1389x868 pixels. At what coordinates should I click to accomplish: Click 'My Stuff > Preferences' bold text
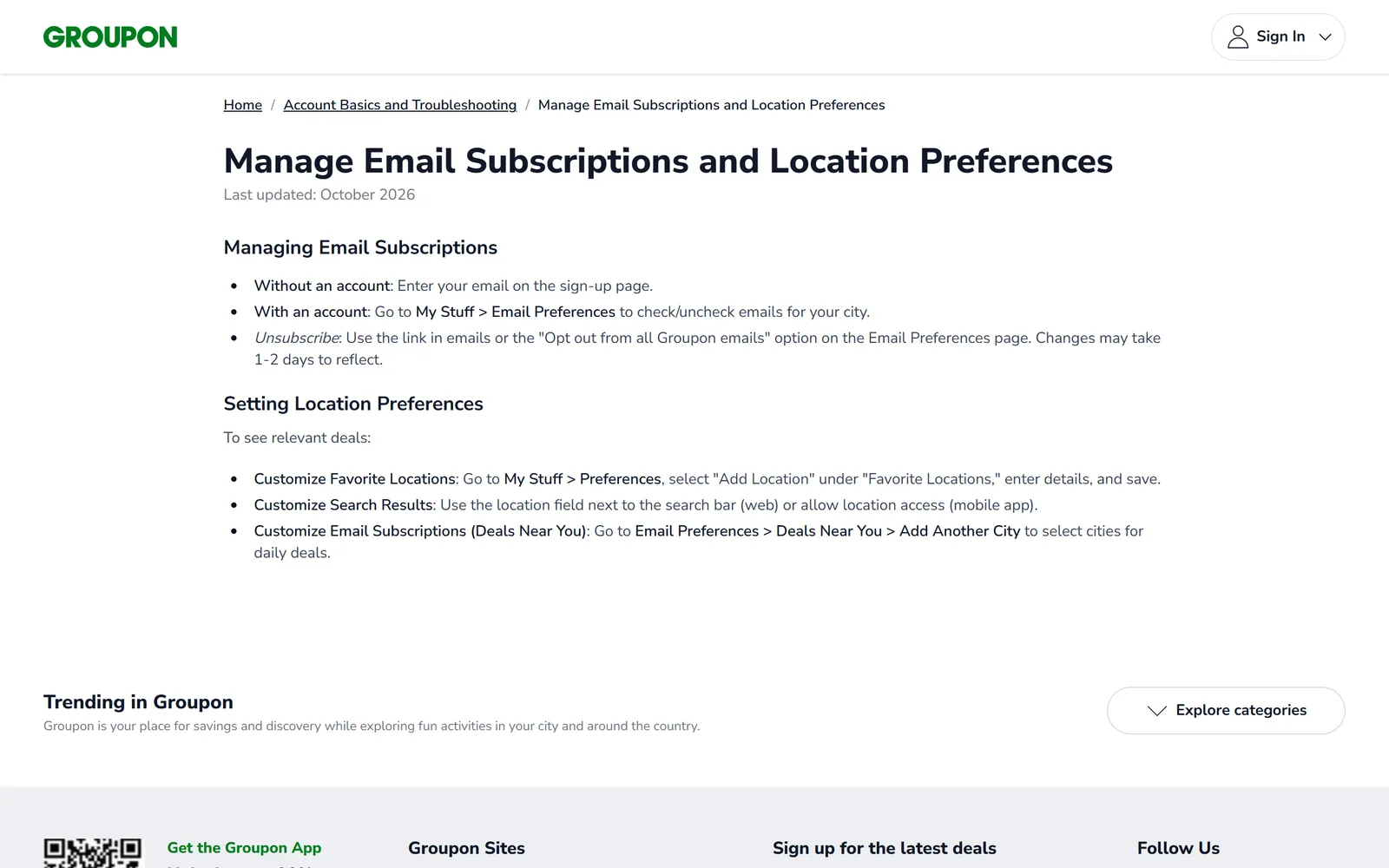click(x=583, y=479)
